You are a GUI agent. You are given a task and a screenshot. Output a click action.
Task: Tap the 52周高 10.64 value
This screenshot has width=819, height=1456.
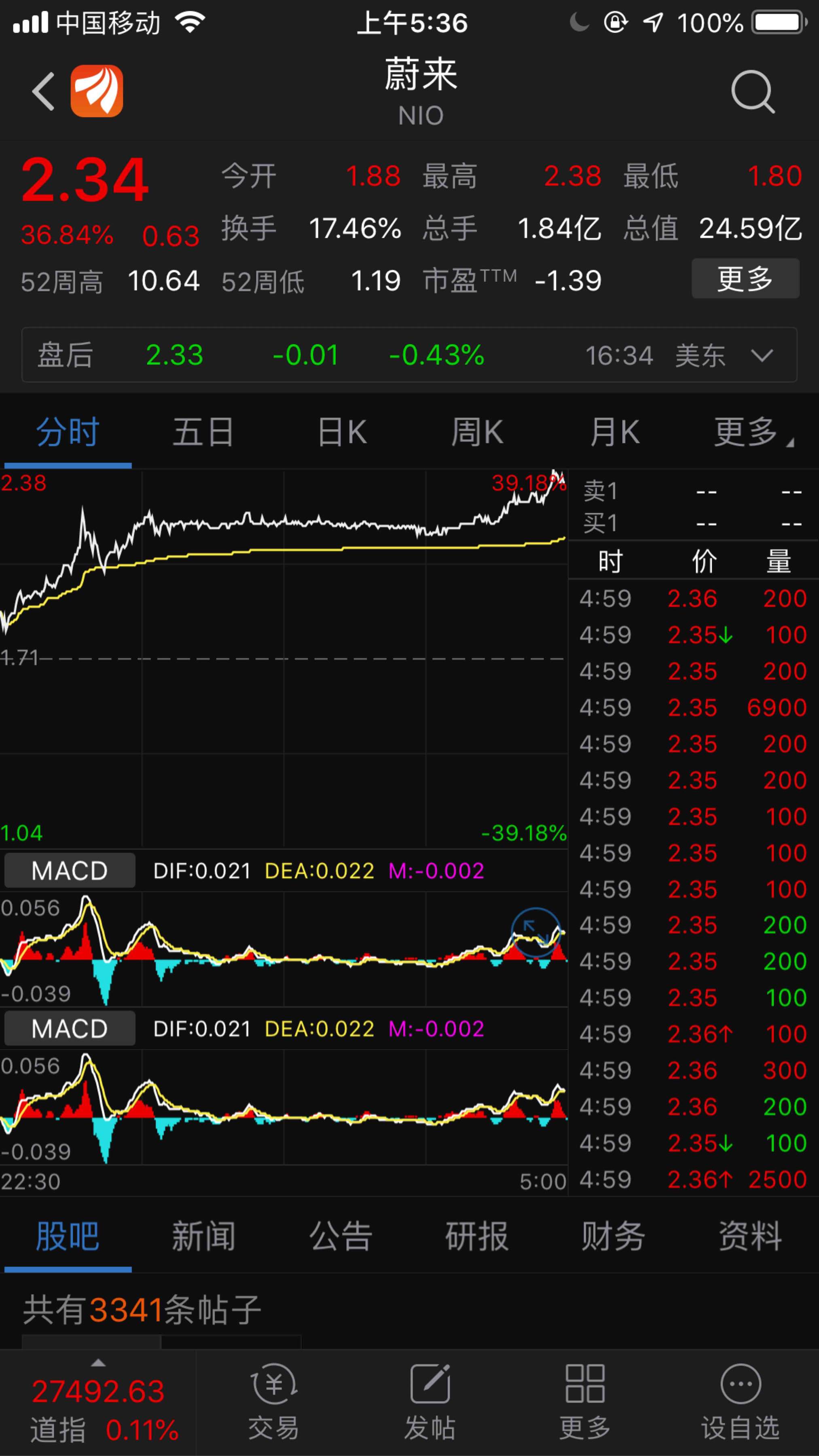164,281
